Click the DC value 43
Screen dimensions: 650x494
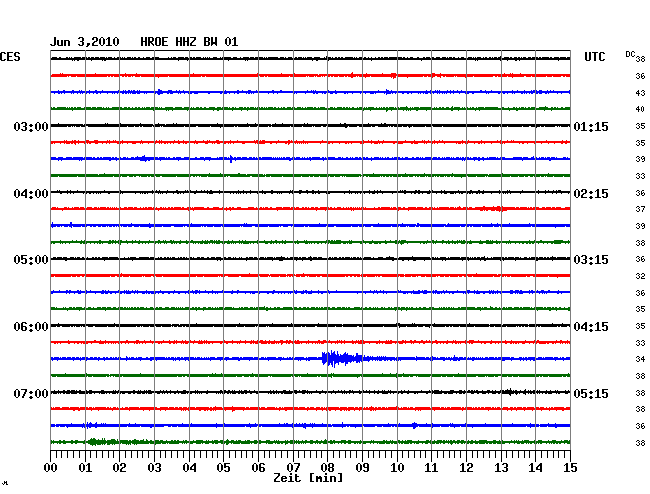(x=640, y=93)
